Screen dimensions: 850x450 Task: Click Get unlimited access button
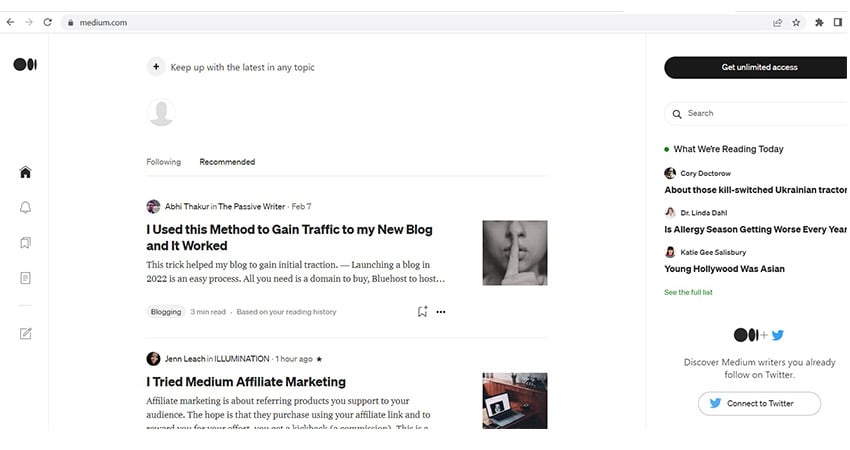756,67
